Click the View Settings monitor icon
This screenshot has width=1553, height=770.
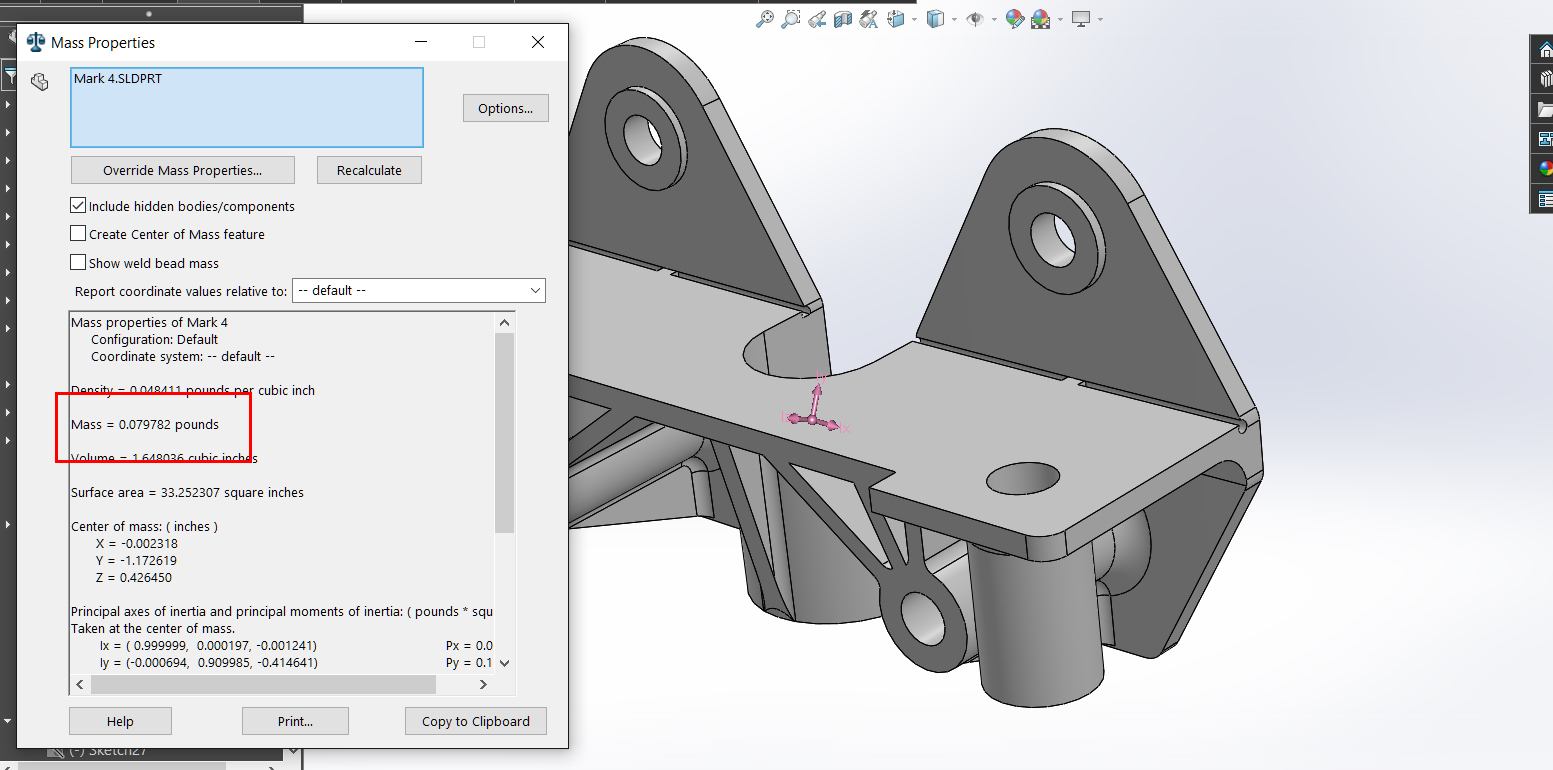click(1080, 18)
